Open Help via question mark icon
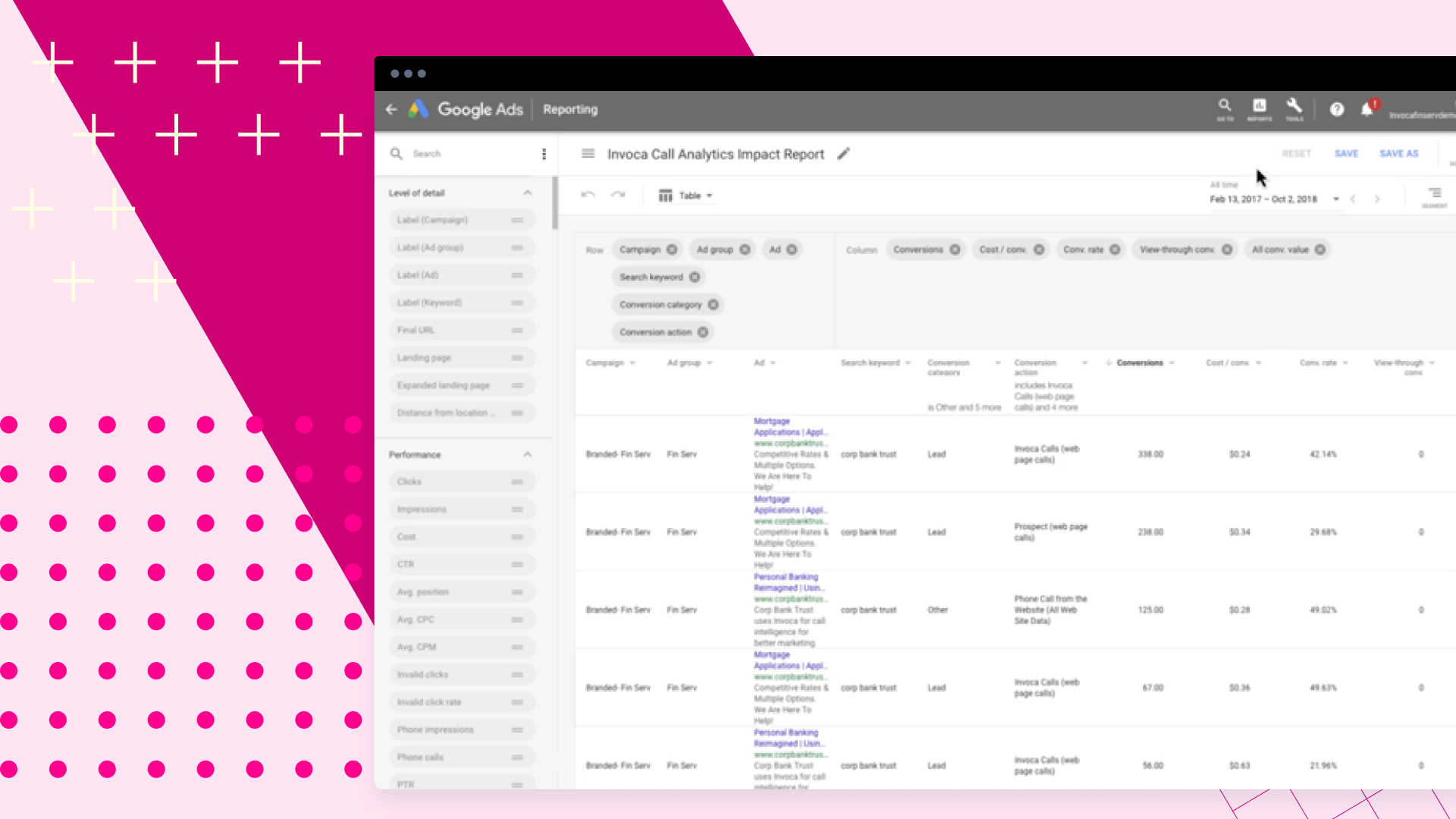The height and width of the screenshot is (819, 1456). pos(1337,109)
